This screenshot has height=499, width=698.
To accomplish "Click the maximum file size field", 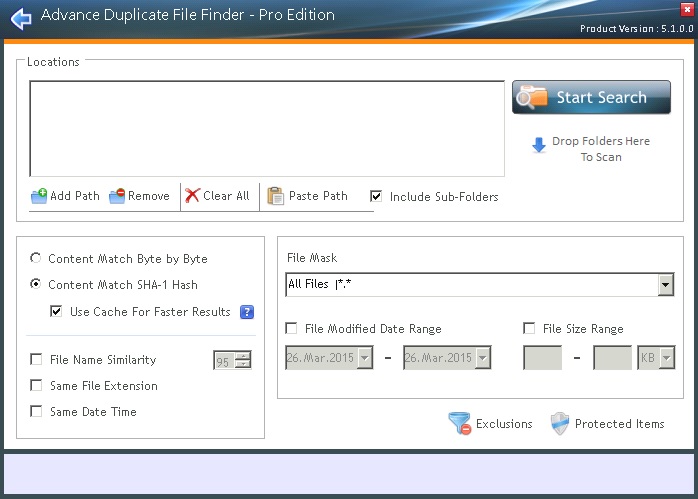I will [x=613, y=357].
